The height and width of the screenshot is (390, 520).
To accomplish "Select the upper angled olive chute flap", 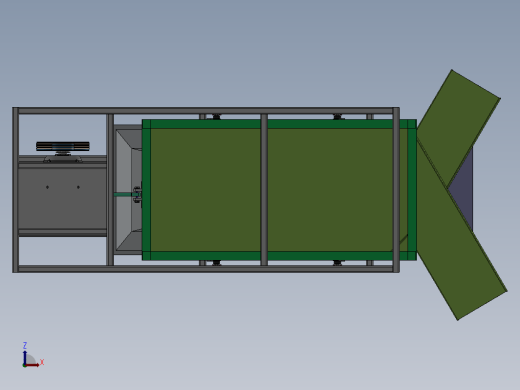I will [462, 123].
